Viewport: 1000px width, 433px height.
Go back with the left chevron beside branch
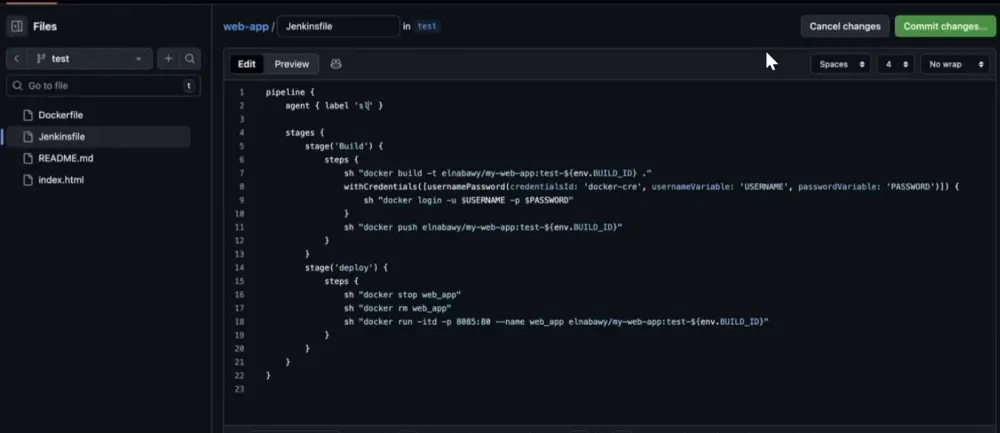click(17, 59)
